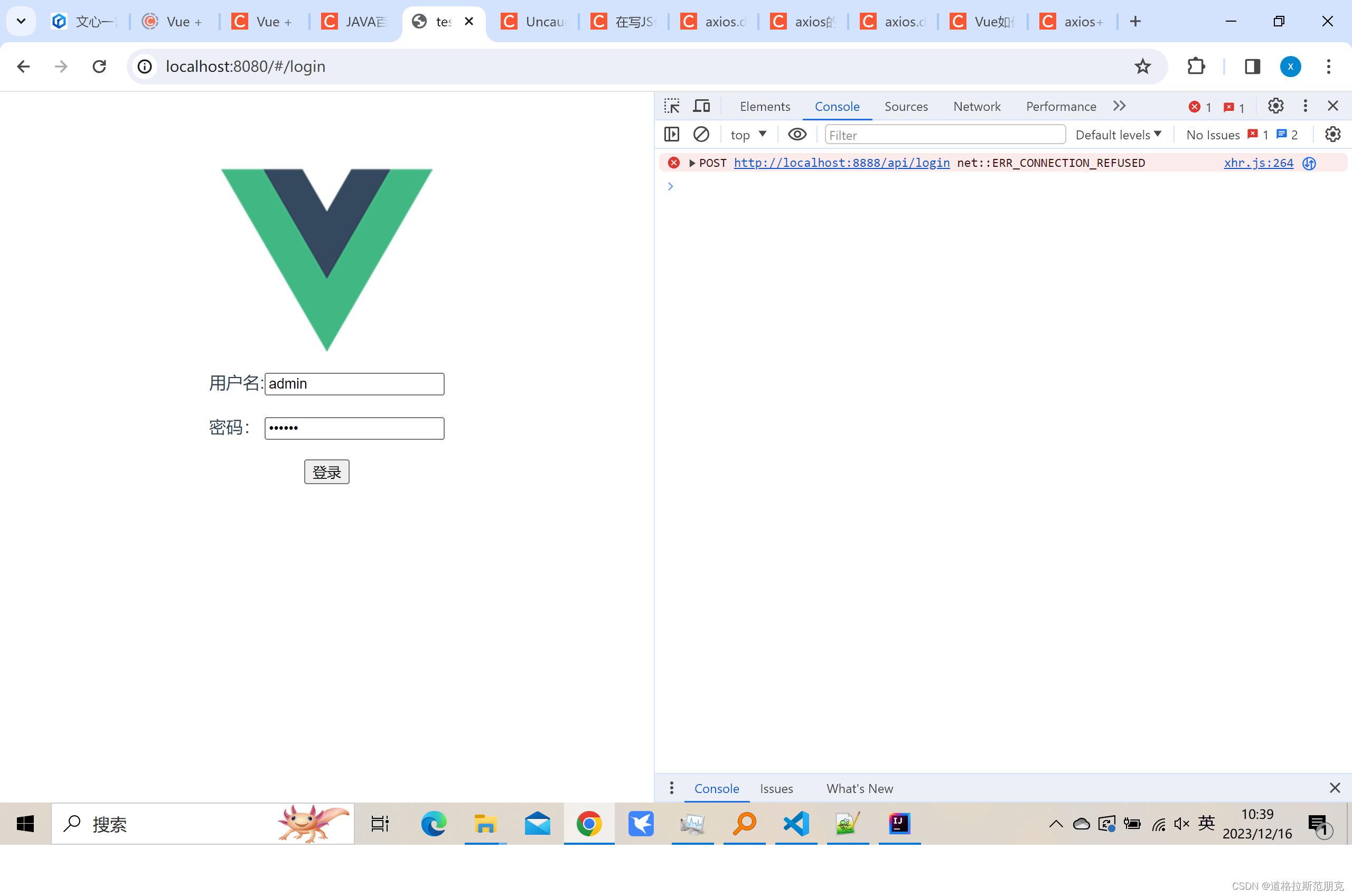Close the active tes tab

468,21
